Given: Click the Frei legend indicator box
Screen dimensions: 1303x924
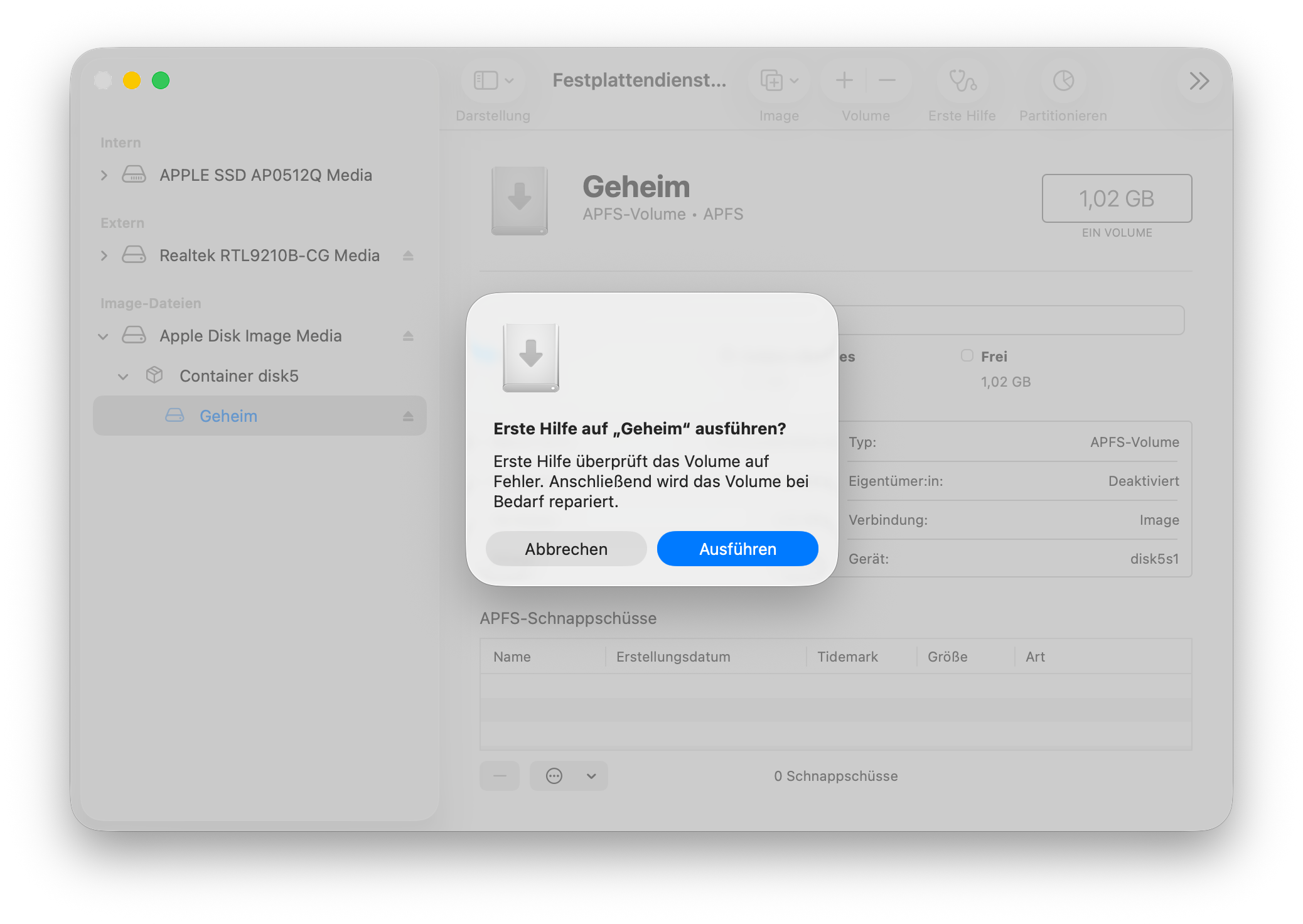Looking at the screenshot, I should click(x=967, y=356).
